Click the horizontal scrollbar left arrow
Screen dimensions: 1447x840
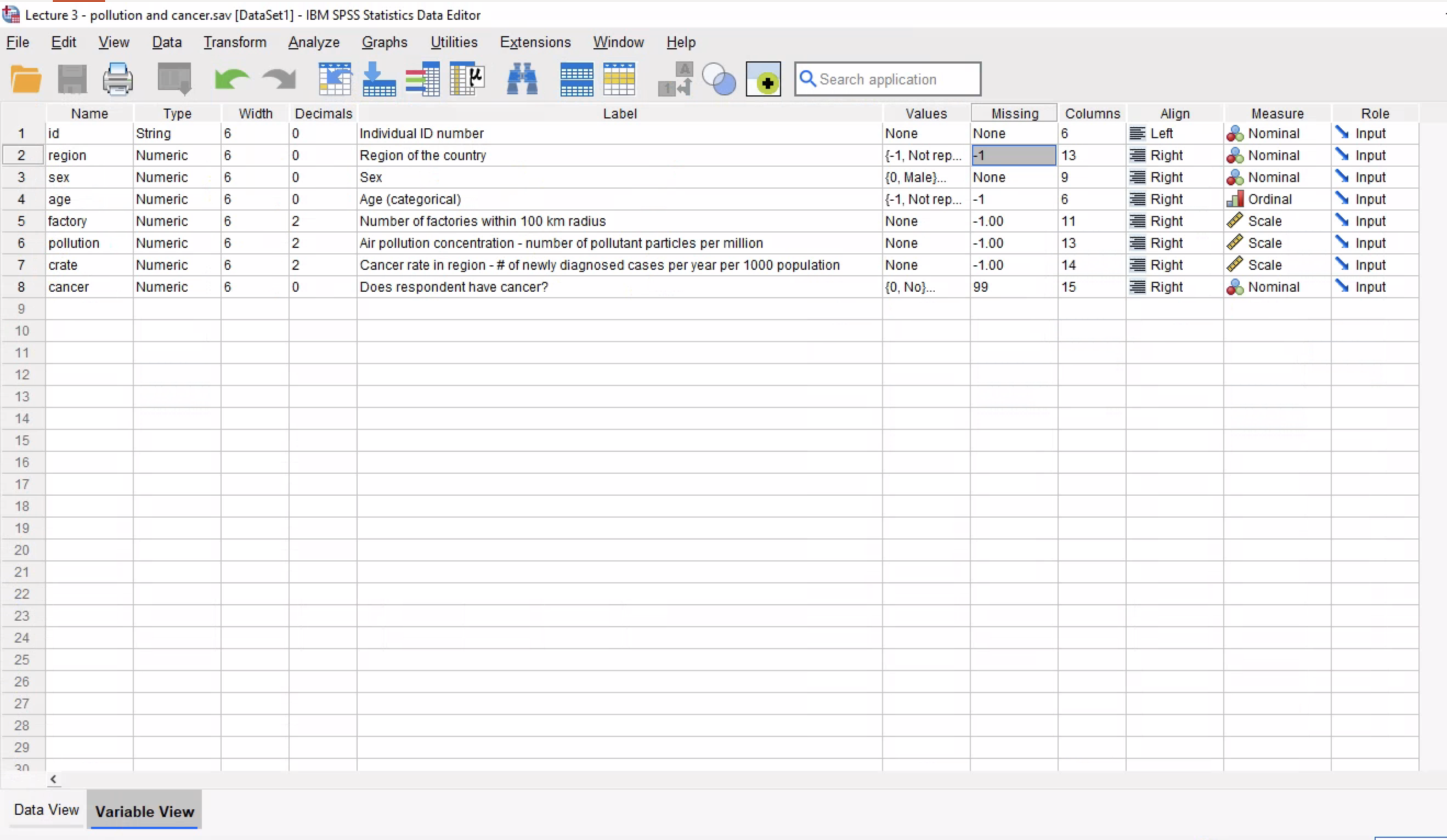click(53, 779)
